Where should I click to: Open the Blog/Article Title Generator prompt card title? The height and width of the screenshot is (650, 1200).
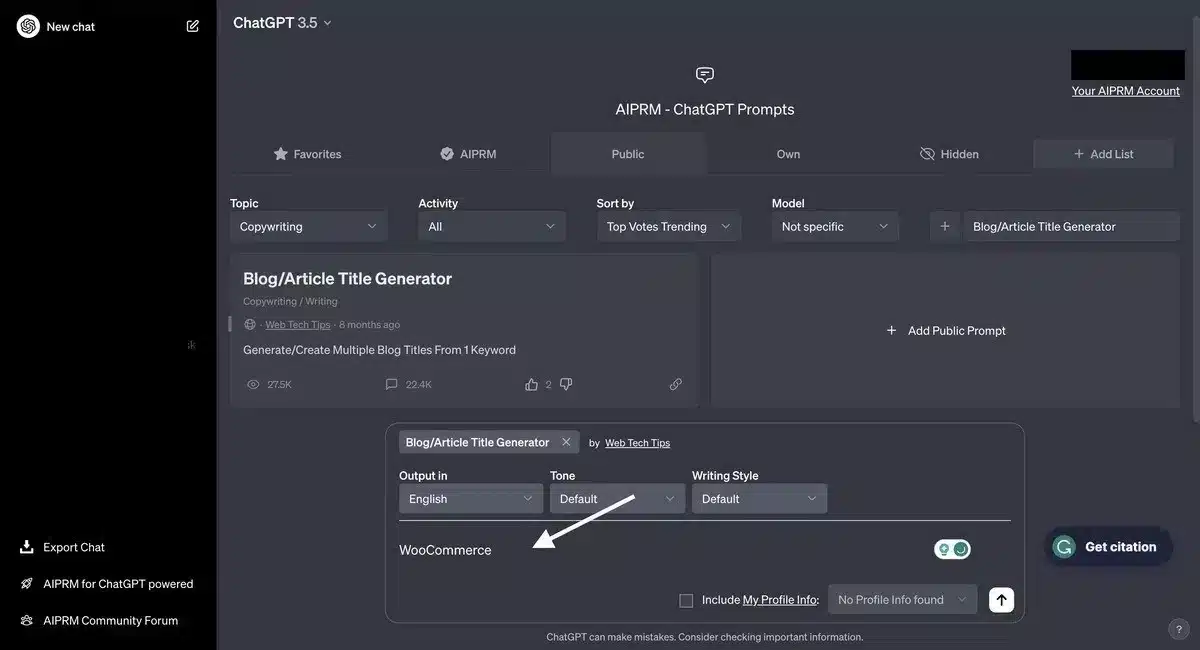[x=347, y=279]
